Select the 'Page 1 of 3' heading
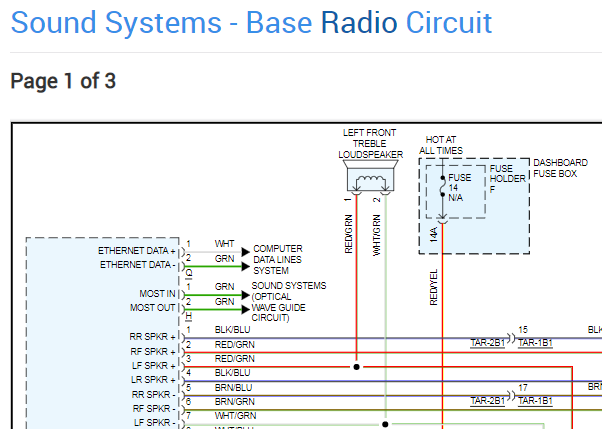Screen dimensions: 602x429 [x=63, y=81]
